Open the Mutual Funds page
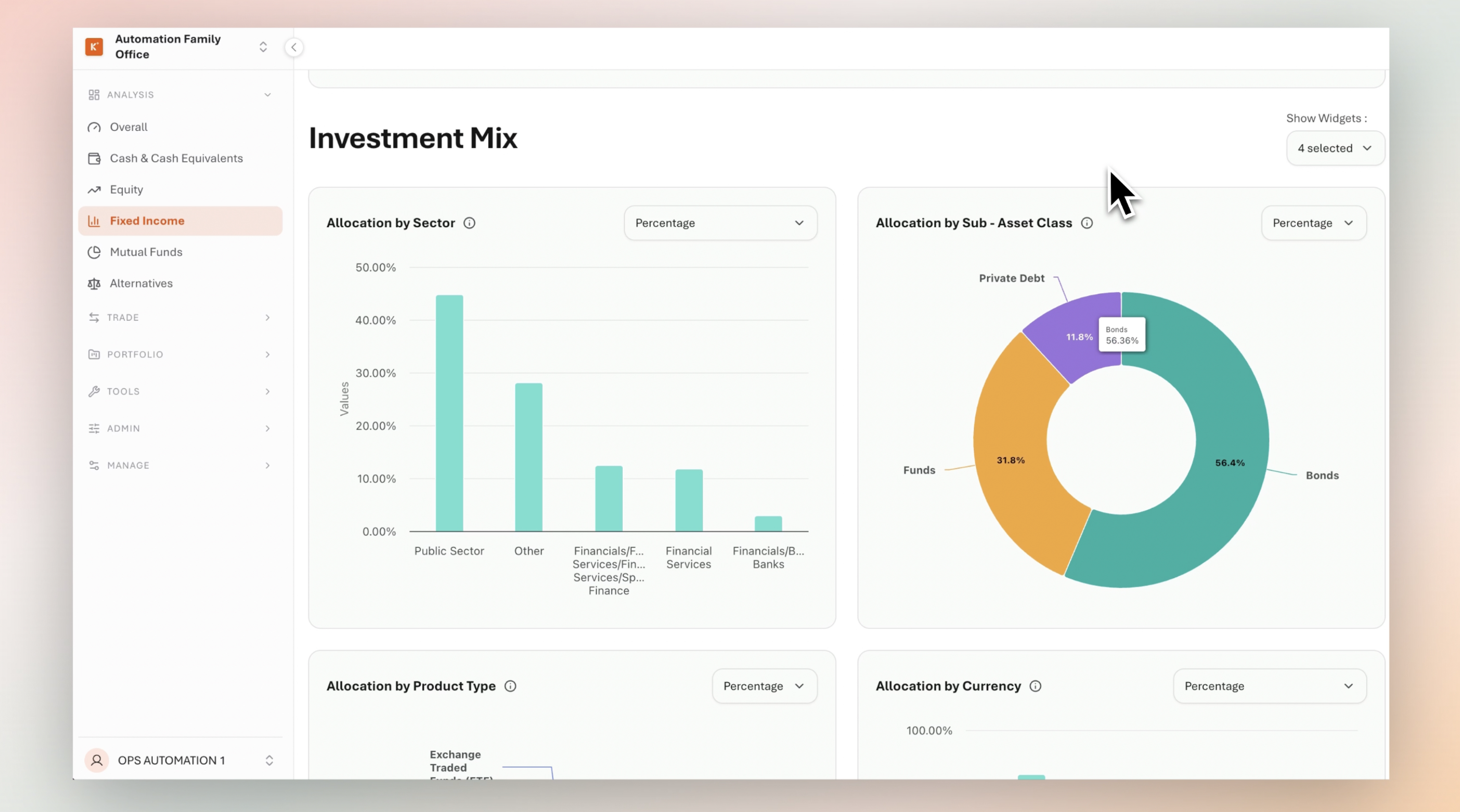 pyautogui.click(x=180, y=252)
